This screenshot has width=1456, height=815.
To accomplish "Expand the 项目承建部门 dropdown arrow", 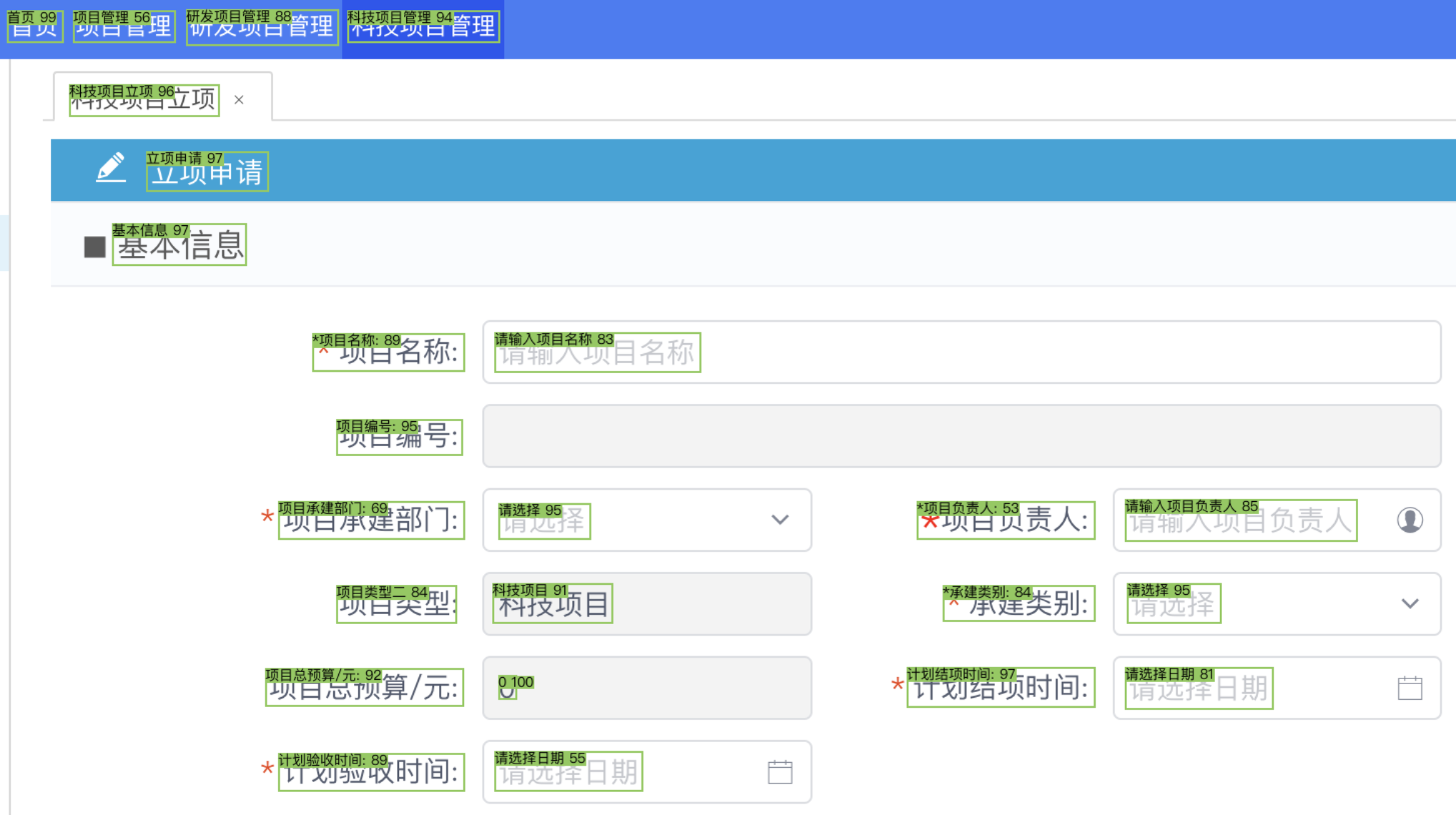I will (x=779, y=520).
